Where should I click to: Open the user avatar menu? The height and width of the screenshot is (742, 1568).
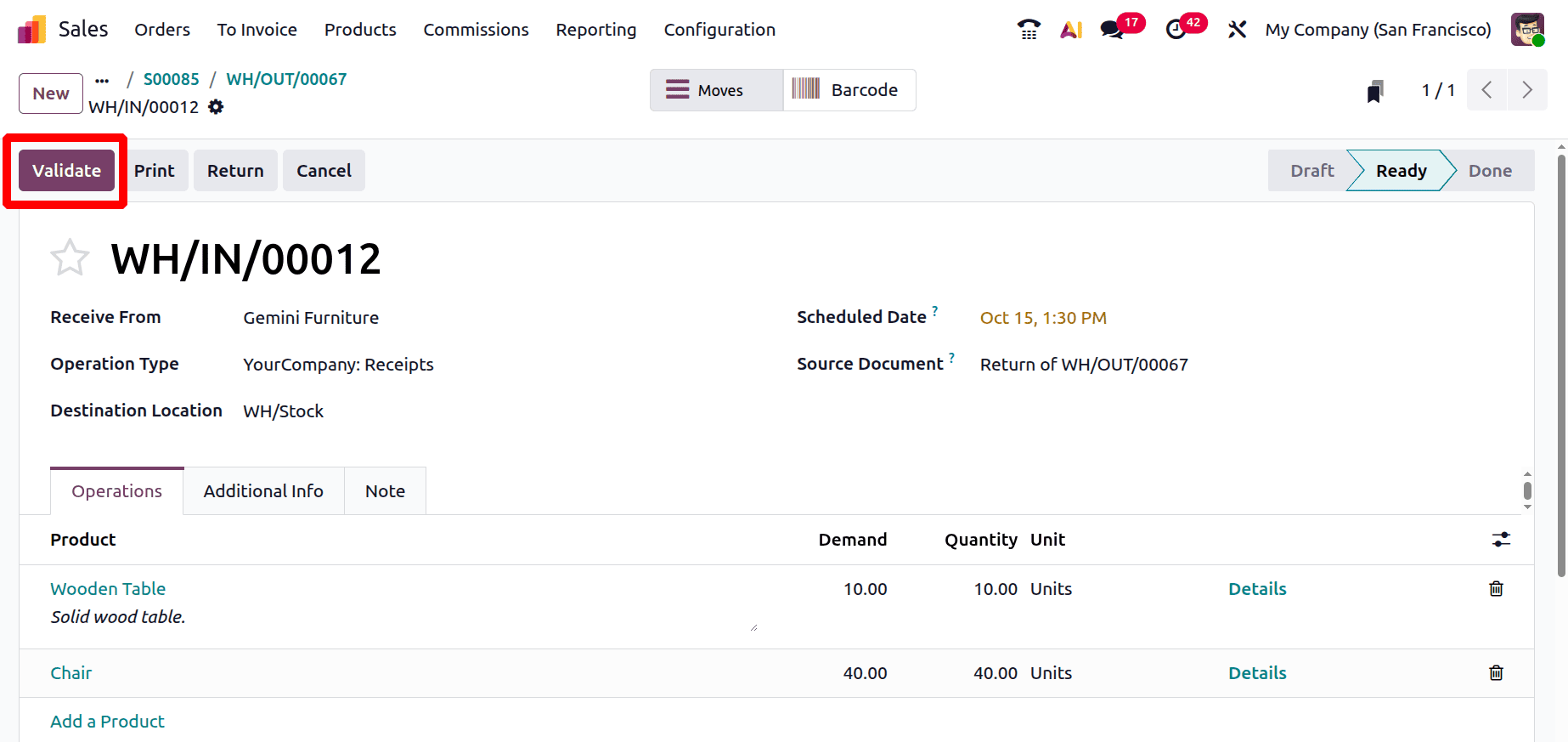1527,30
